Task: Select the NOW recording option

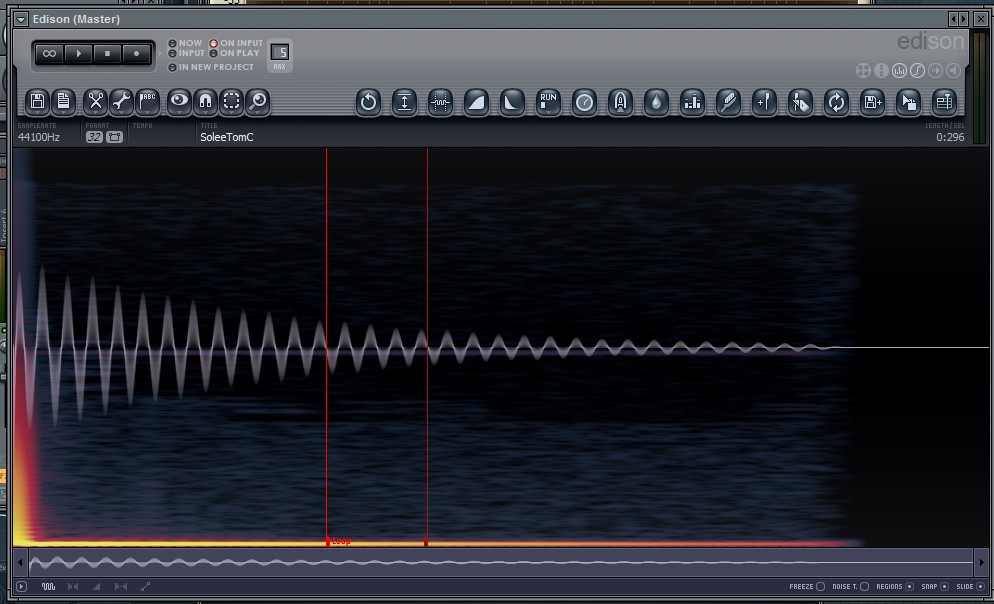Action: pyautogui.click(x=185, y=43)
